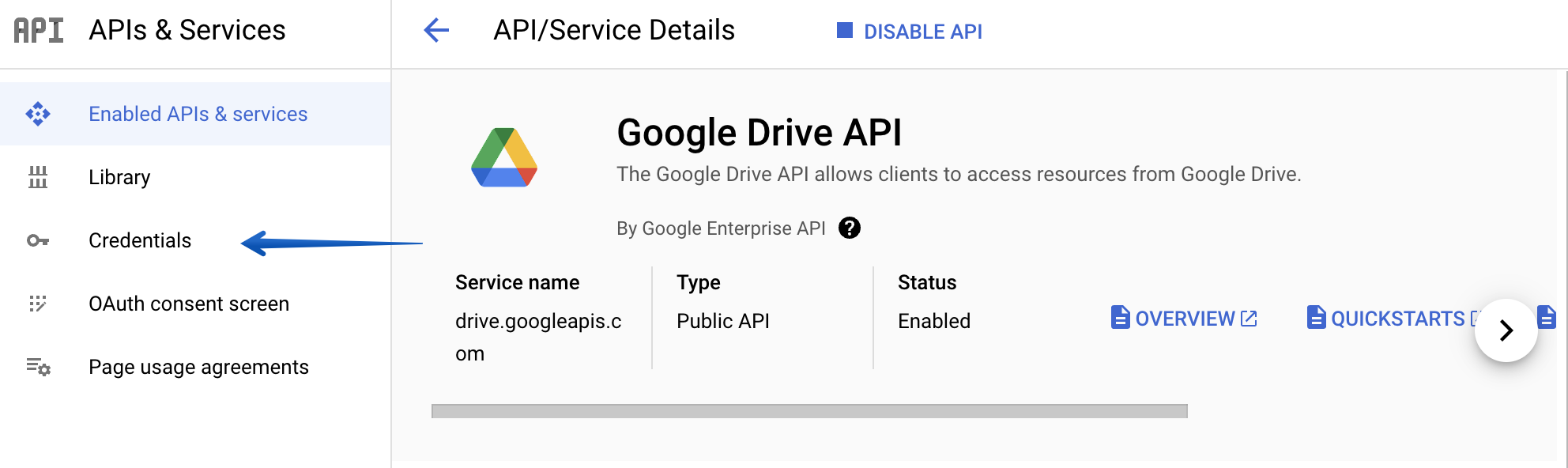Screen dimensions: 1568x468
Task: Click the Google Drive logo
Action: 504,157
